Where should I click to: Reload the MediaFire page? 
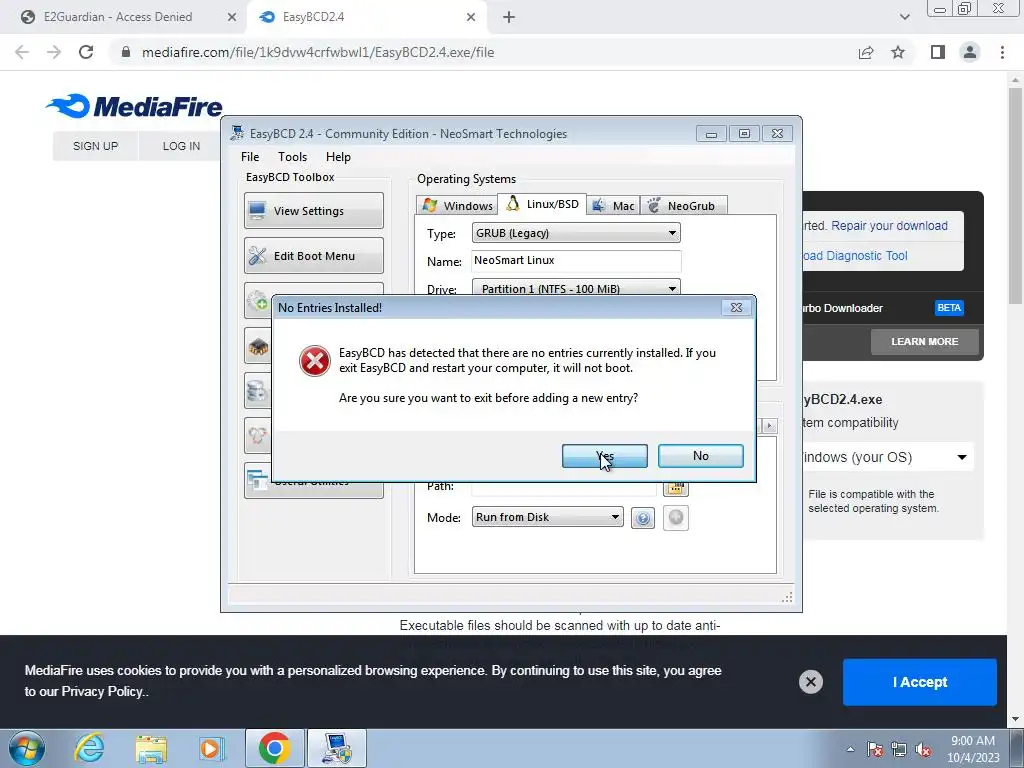[86, 52]
